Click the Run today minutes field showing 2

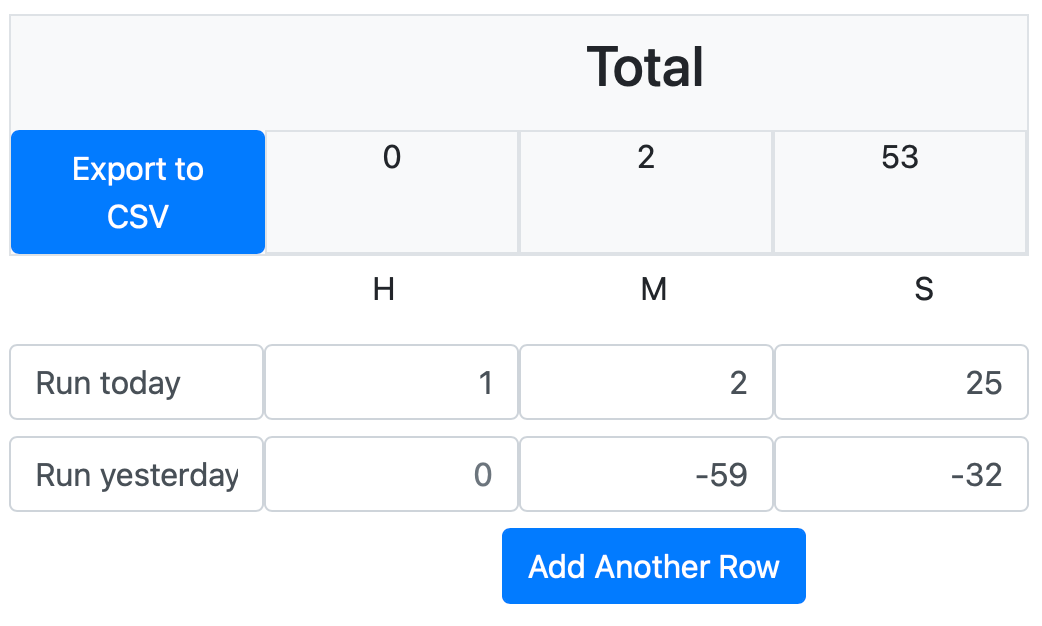(x=646, y=382)
